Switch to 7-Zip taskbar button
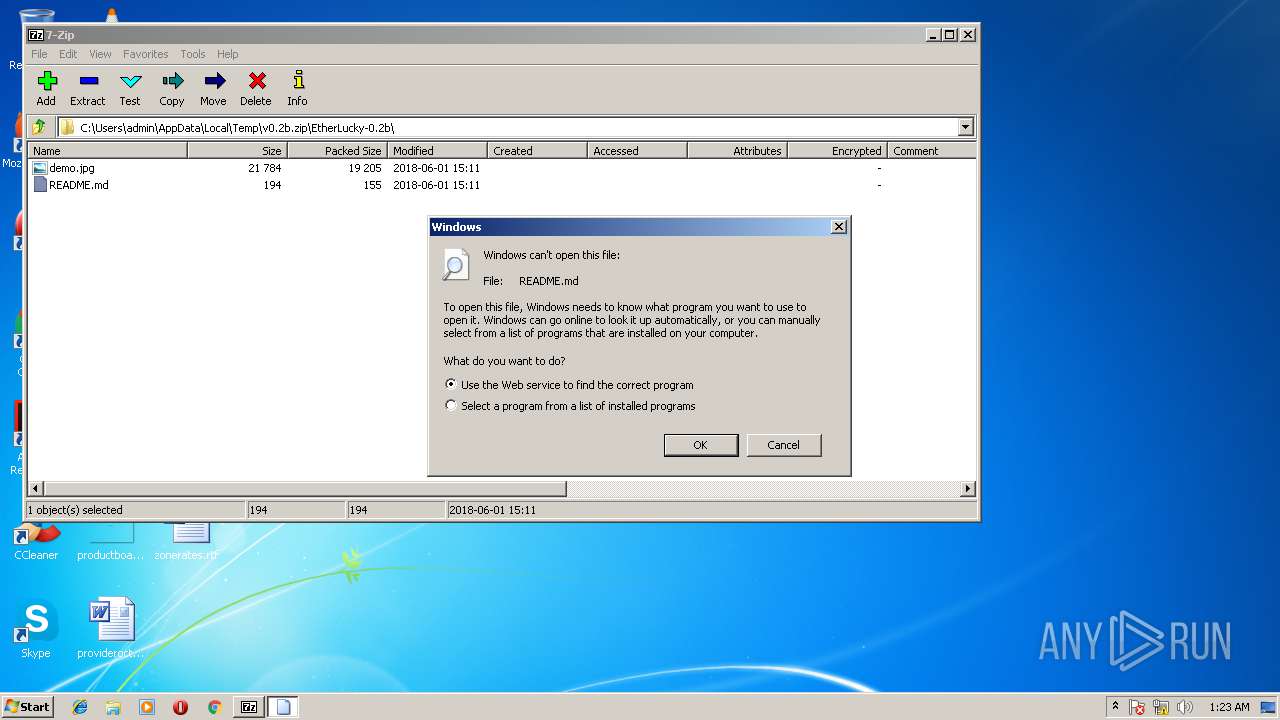The height and width of the screenshot is (720, 1280). 249,707
